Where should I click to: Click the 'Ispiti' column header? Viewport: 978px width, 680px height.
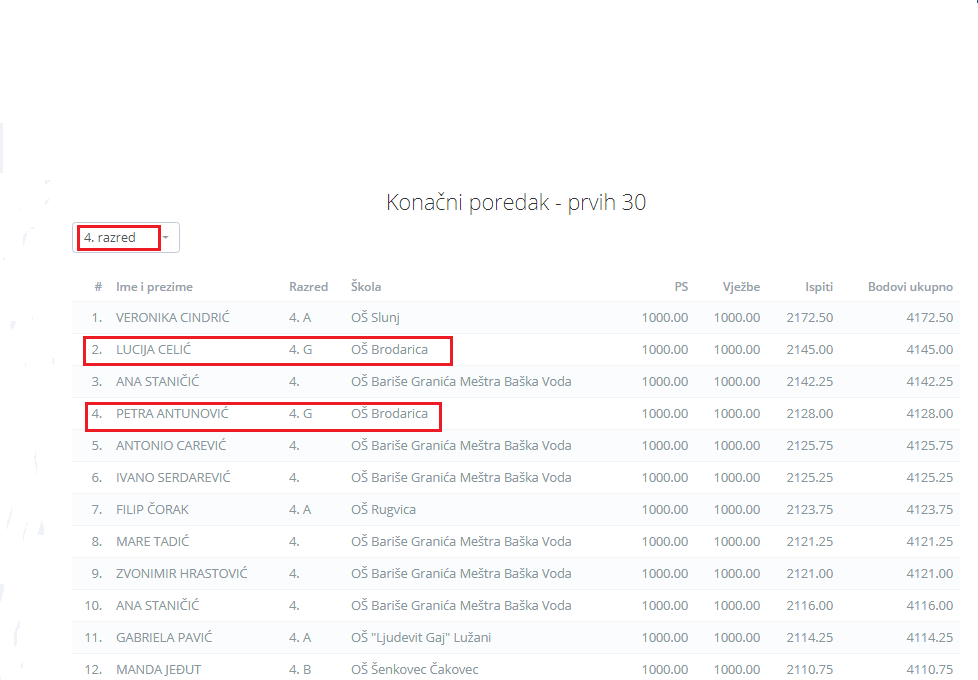(819, 287)
